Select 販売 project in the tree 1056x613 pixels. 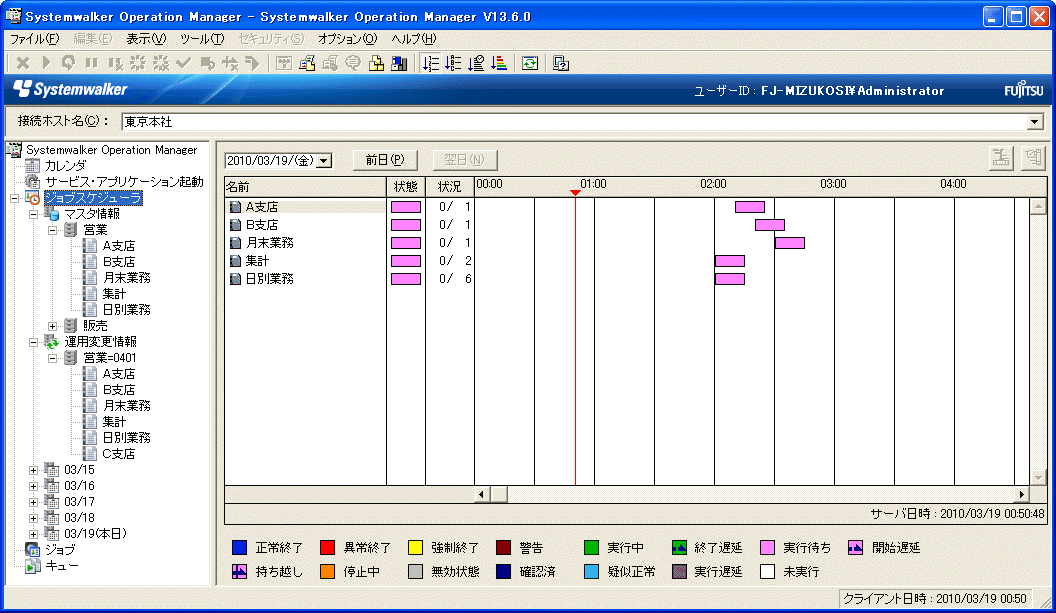(95, 326)
